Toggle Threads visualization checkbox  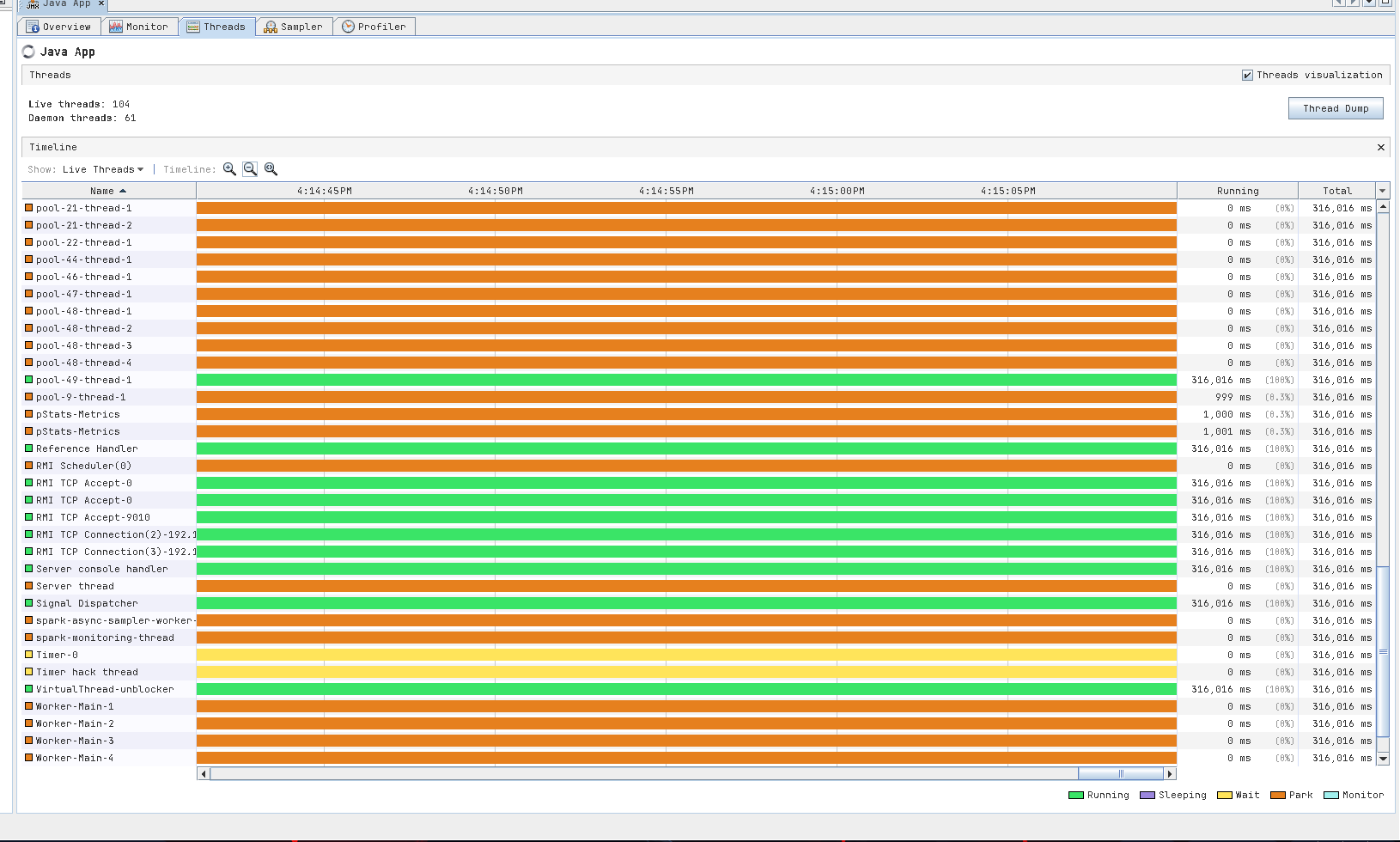(1247, 76)
